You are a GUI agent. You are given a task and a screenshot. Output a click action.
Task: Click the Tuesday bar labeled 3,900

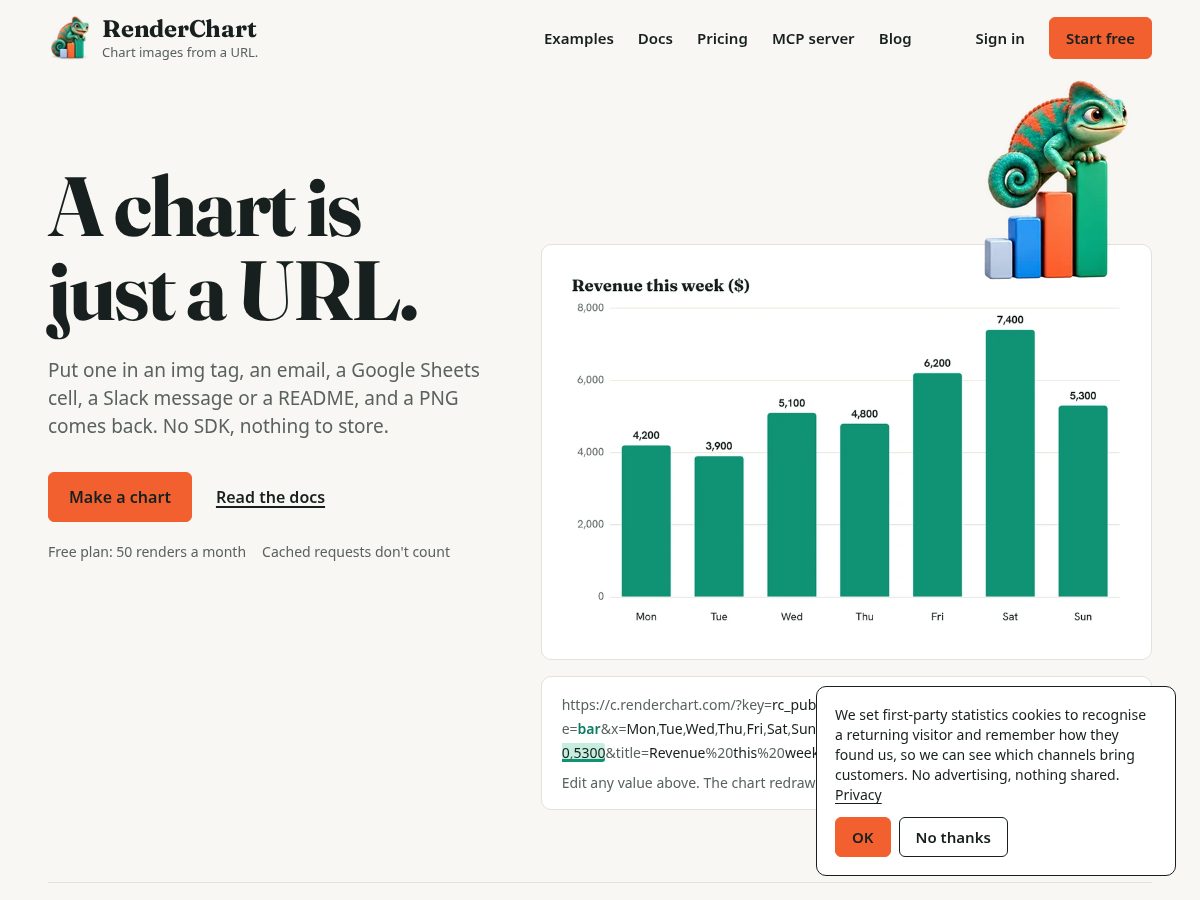pos(719,526)
